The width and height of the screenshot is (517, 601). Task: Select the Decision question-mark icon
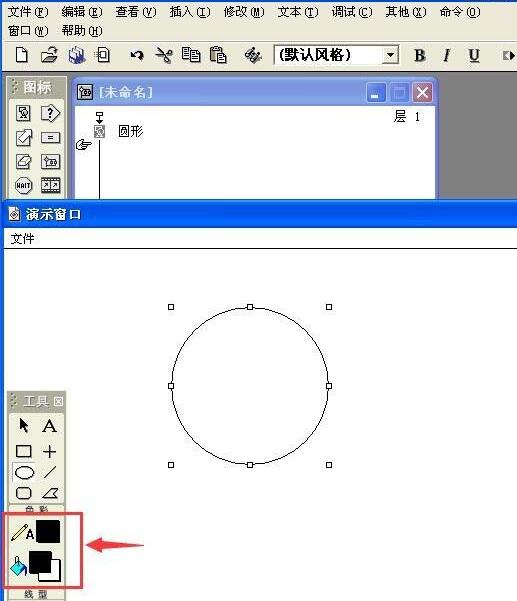click(x=50, y=113)
